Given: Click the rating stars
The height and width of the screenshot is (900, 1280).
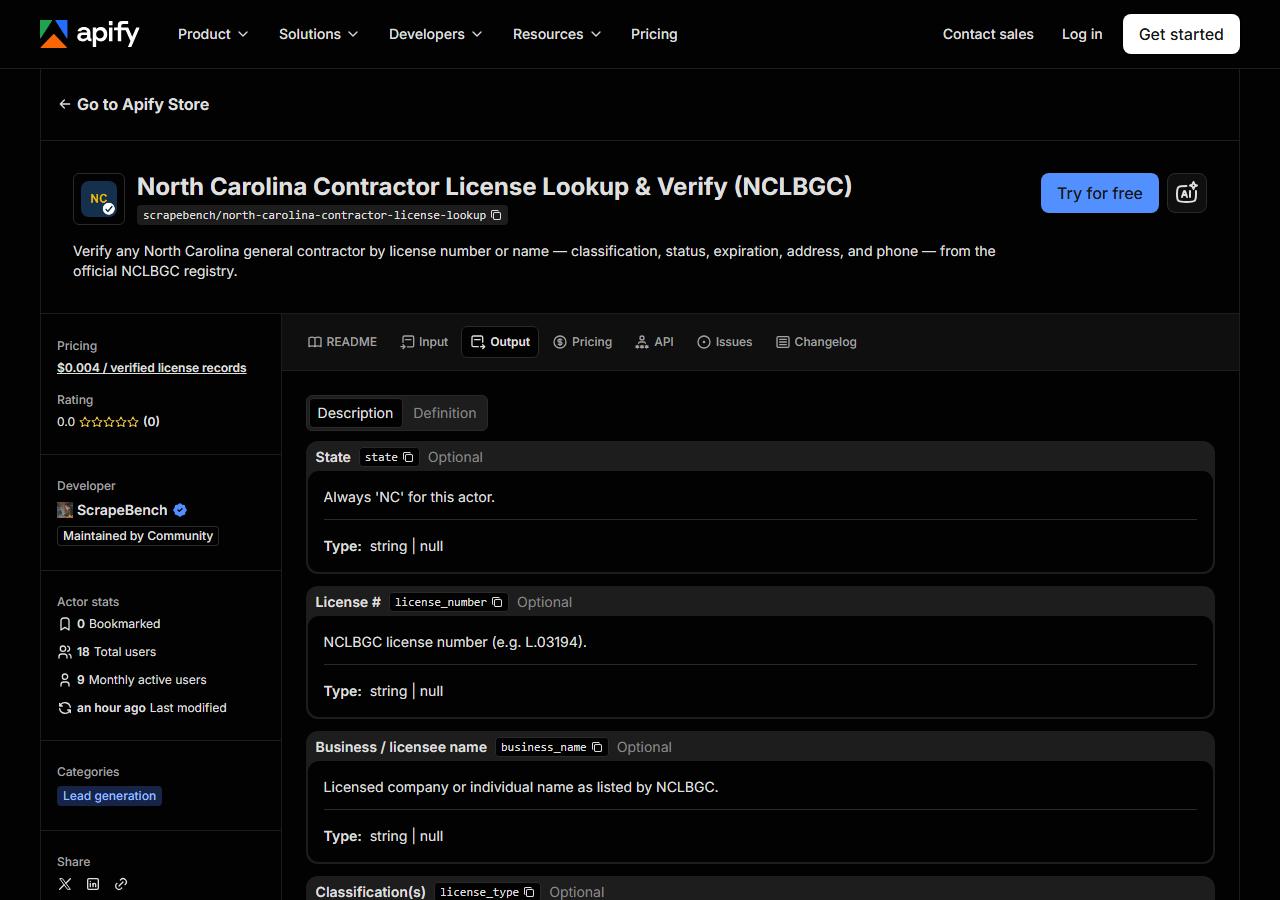Looking at the screenshot, I should (x=109, y=422).
